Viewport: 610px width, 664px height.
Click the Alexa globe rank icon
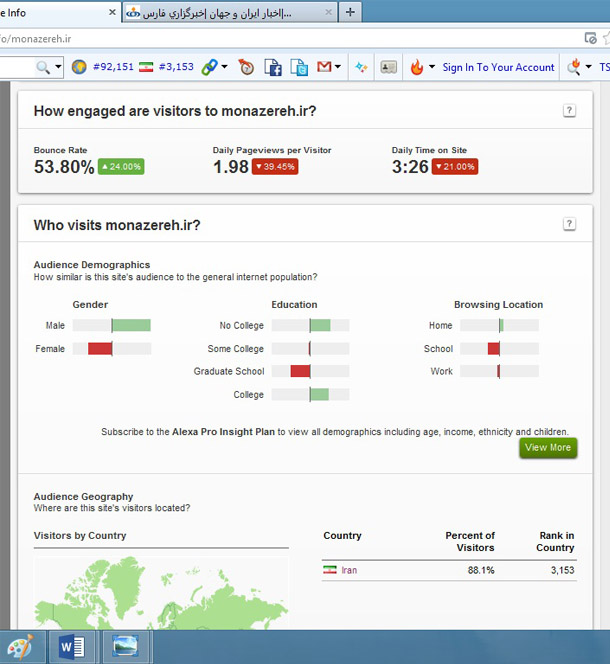tap(79, 67)
